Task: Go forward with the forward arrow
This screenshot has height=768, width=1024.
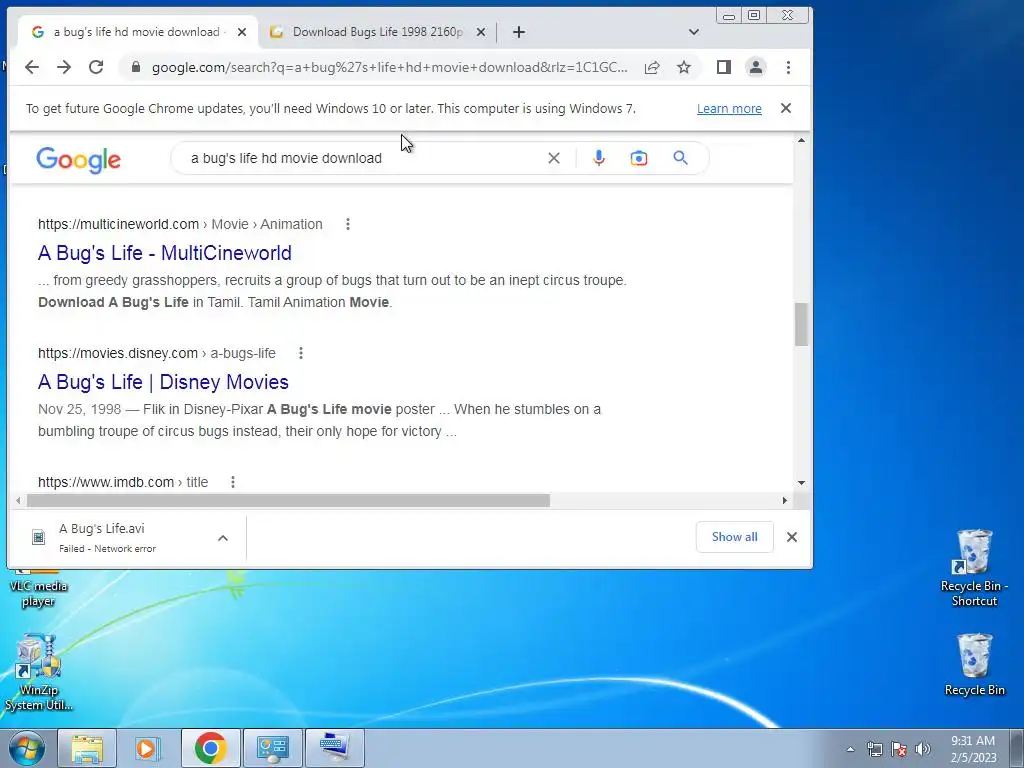Action: 63,67
